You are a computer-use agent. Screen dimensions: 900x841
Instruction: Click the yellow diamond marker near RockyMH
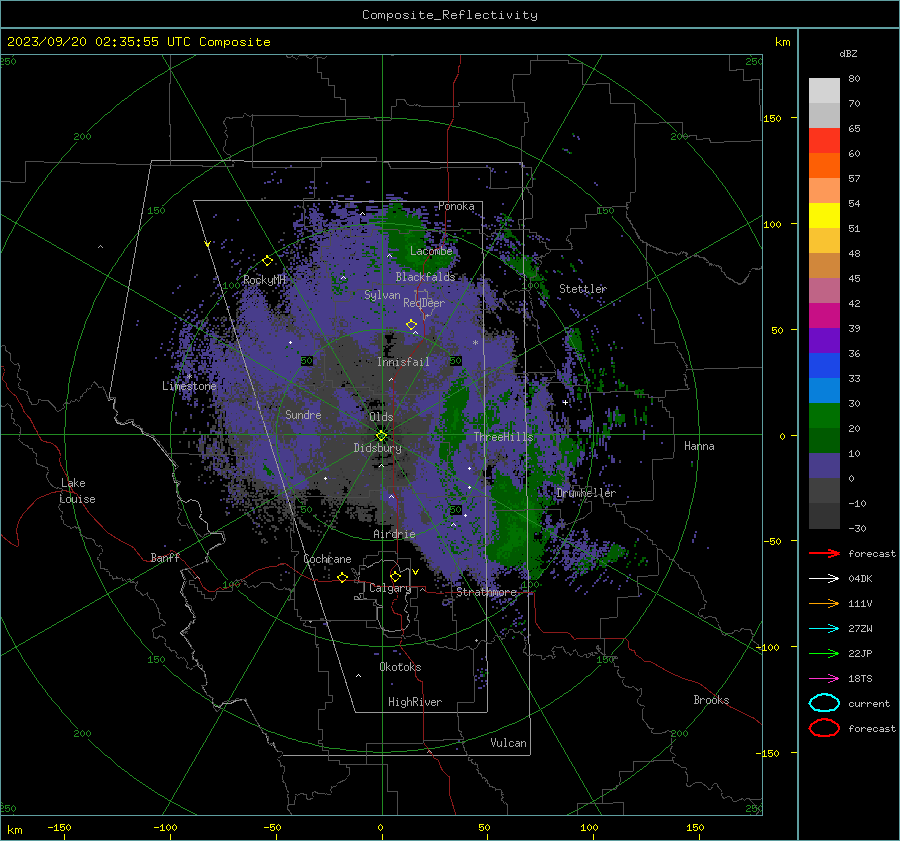point(267,261)
